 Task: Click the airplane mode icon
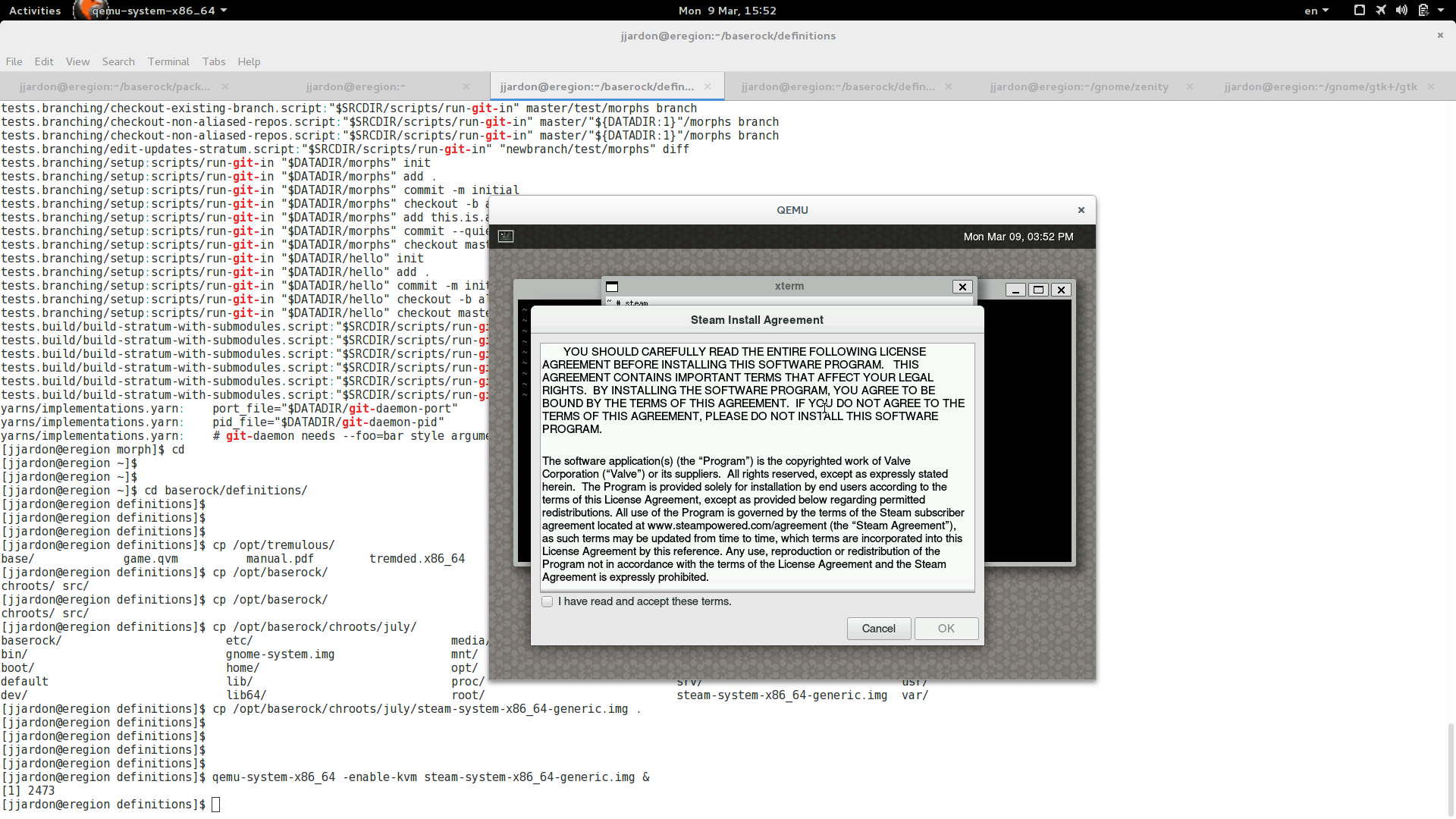pos(1381,10)
